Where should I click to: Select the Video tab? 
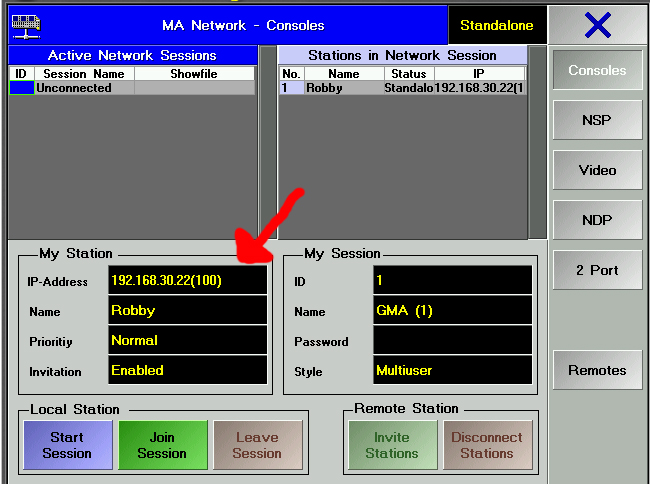tap(597, 170)
